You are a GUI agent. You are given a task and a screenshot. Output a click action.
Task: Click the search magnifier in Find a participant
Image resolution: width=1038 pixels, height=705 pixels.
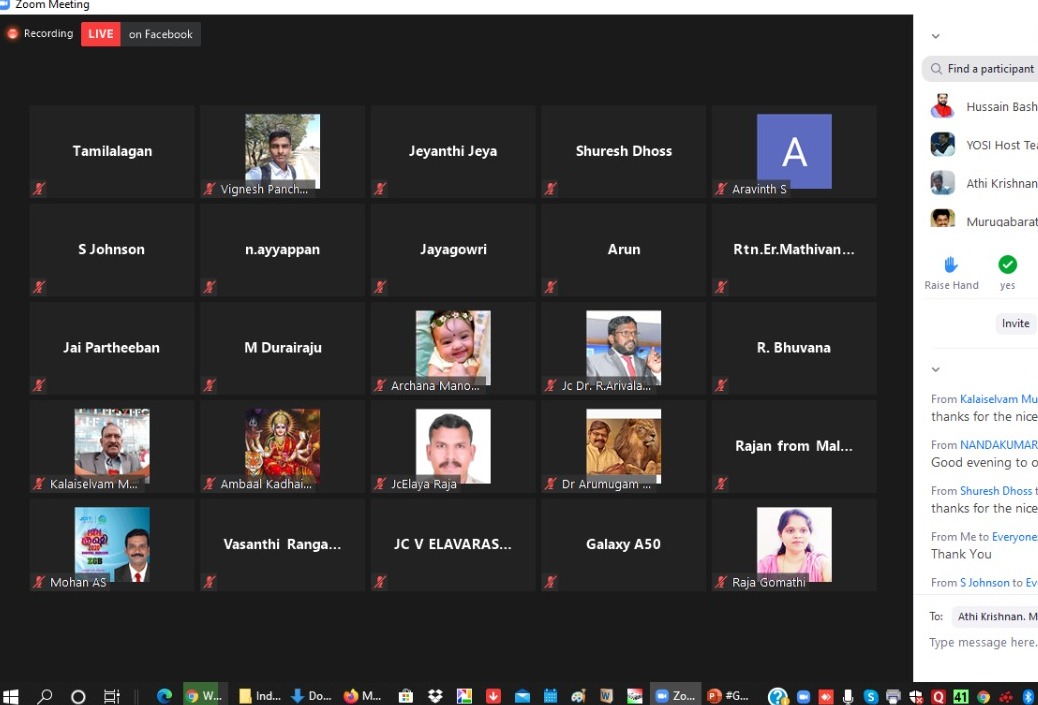(x=936, y=69)
